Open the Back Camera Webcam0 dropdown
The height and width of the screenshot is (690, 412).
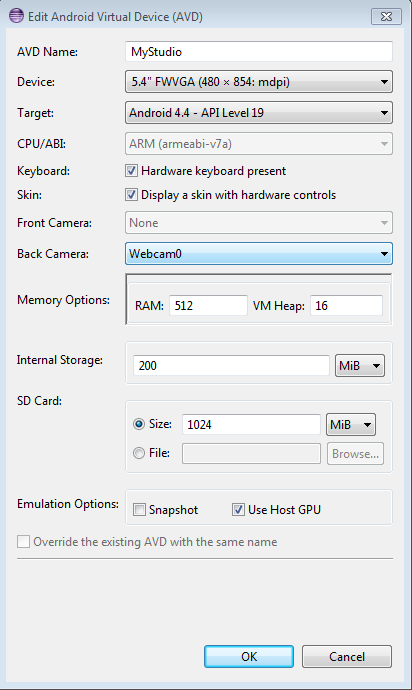259,253
